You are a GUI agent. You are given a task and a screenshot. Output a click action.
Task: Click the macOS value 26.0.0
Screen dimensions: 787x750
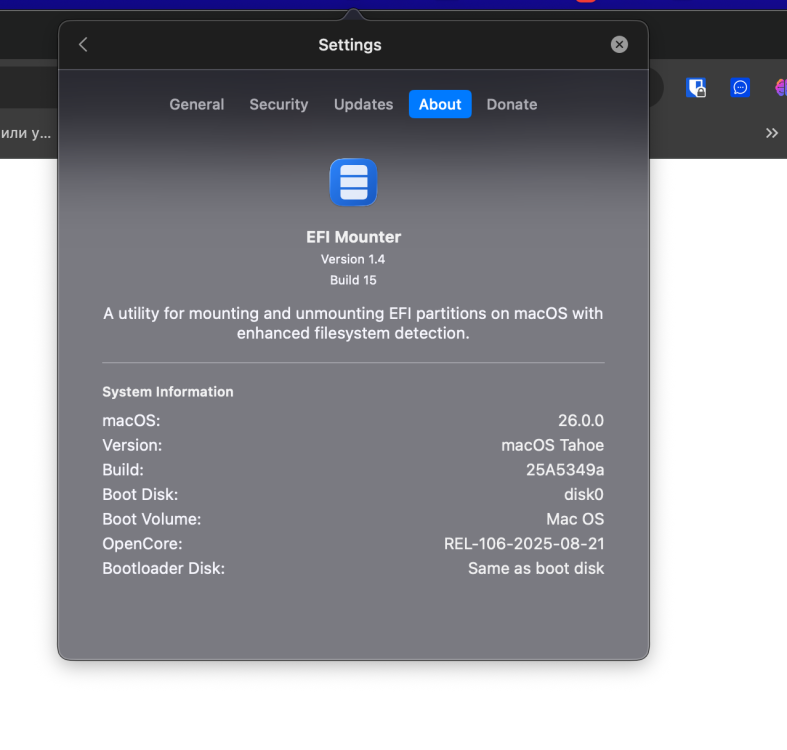pyautogui.click(x=581, y=421)
